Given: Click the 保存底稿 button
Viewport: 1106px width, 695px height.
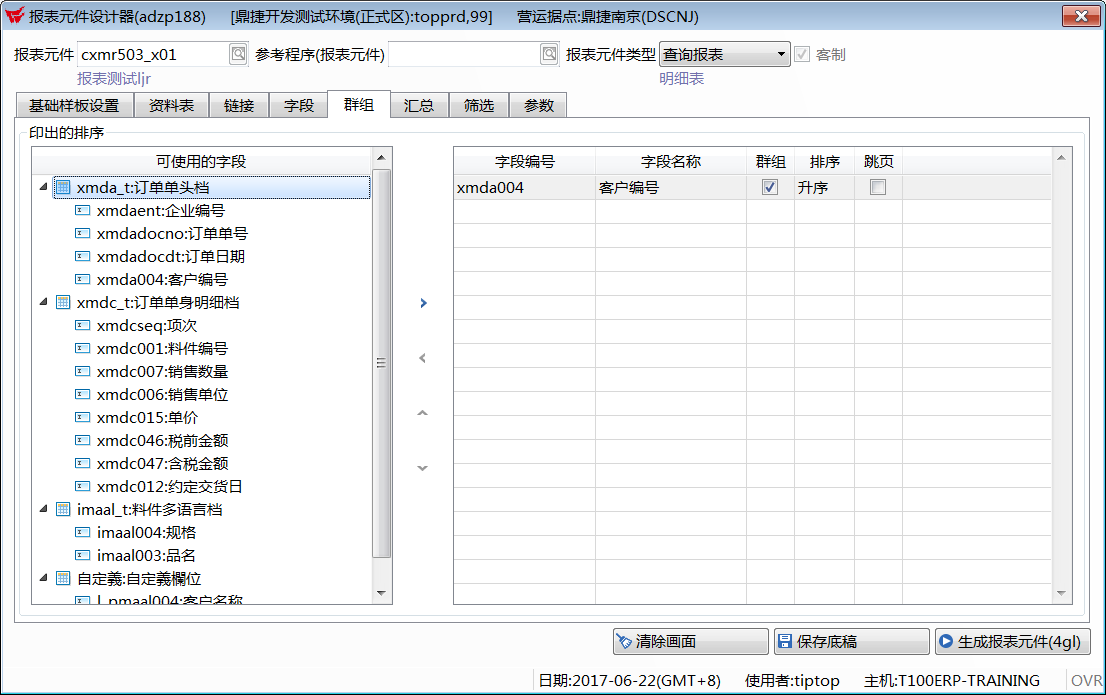Looking at the screenshot, I should click(x=851, y=641).
